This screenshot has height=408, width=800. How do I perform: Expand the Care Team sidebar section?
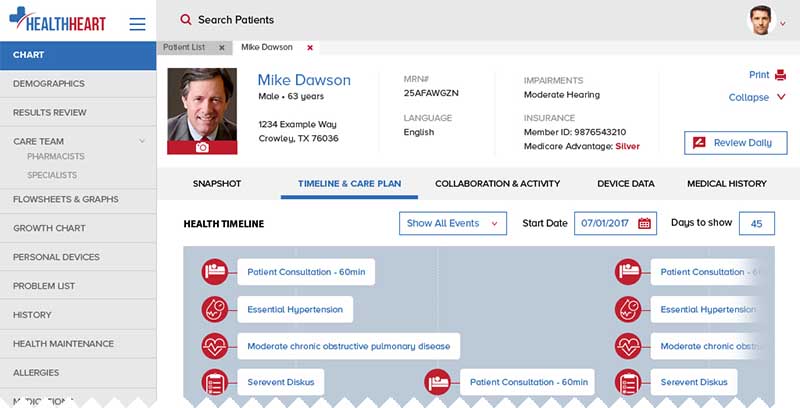142,141
